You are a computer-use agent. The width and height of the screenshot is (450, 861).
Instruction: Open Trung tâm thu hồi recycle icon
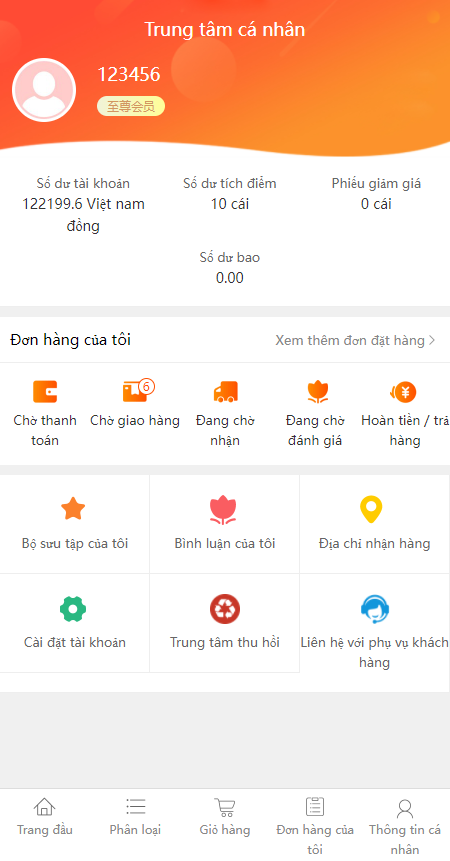(x=224, y=609)
